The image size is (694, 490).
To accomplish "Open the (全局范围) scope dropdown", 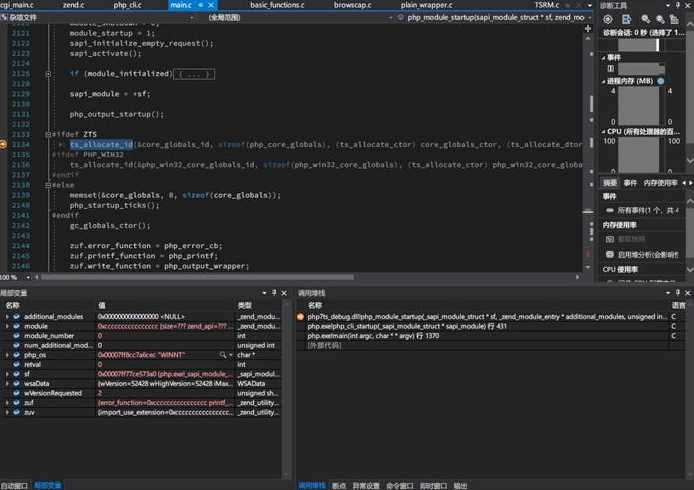I will coord(390,17).
